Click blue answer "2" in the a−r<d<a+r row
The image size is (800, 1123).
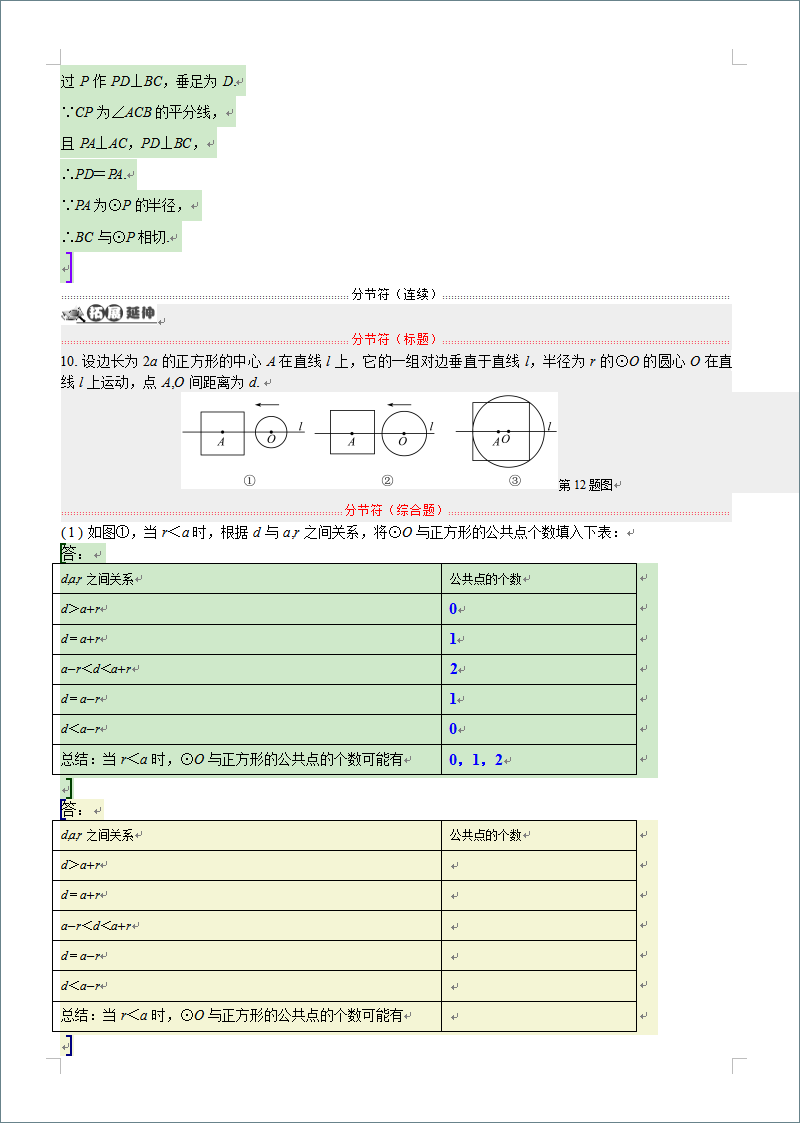tap(453, 669)
